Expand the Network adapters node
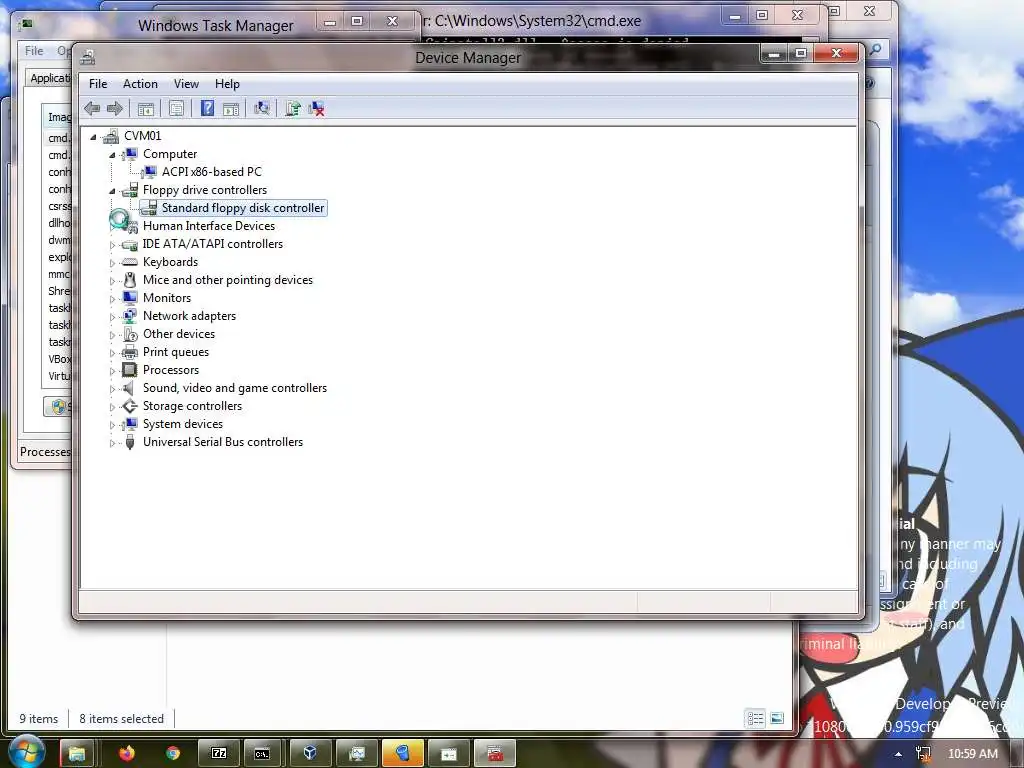 (x=112, y=317)
